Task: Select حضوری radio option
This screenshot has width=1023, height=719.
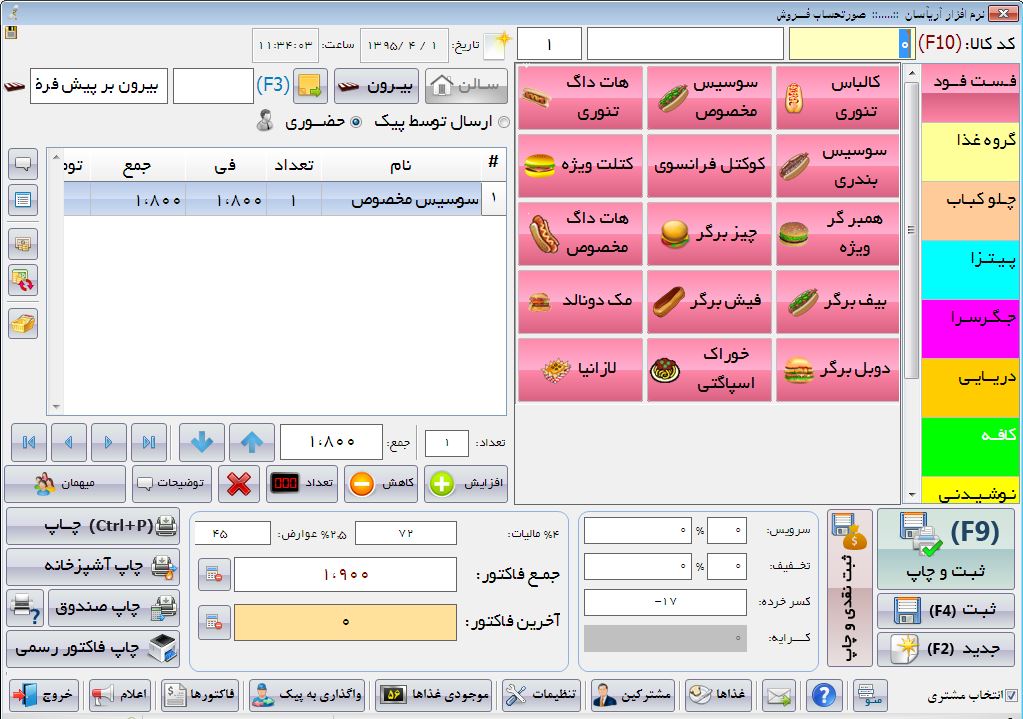Action: tap(356, 122)
